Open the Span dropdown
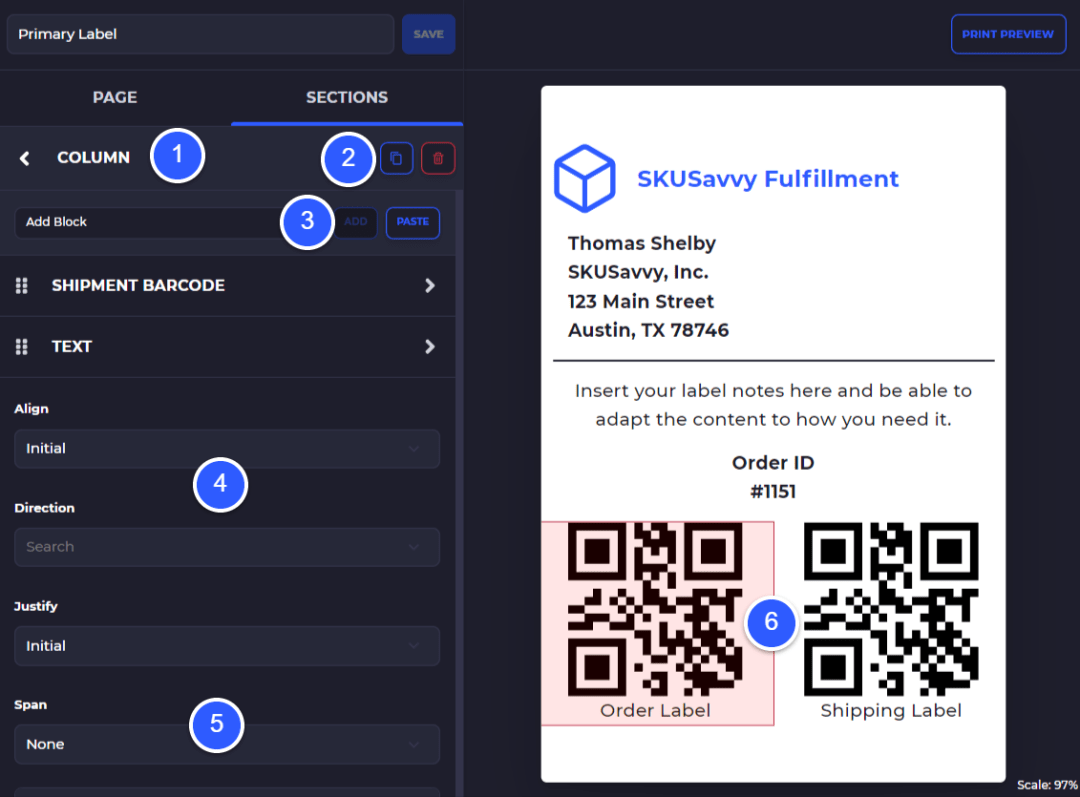Viewport: 1080px width, 797px height. coord(227,745)
